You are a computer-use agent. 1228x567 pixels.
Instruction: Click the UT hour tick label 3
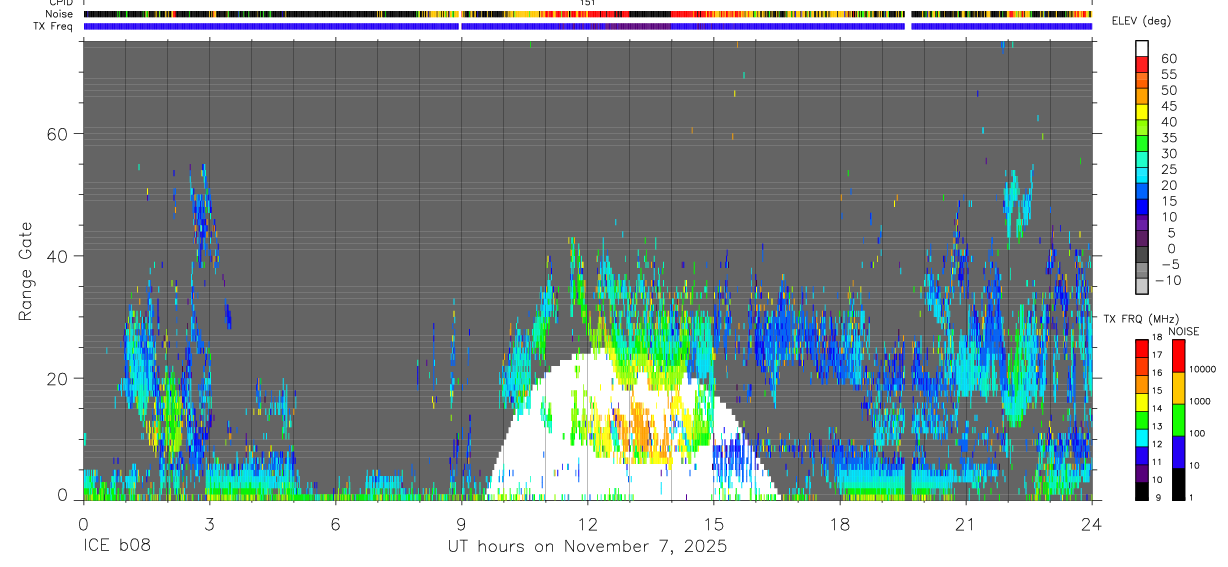(209, 523)
